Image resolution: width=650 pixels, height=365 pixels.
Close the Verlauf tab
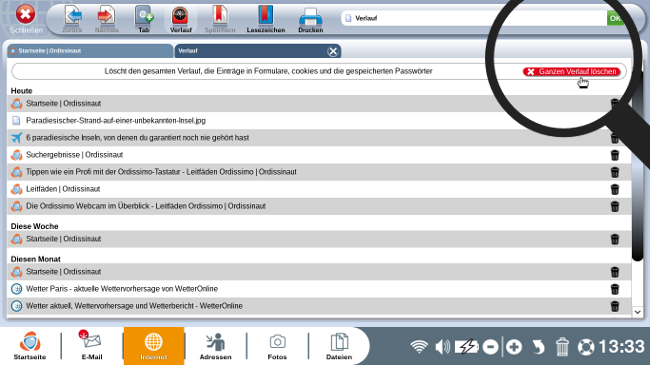click(332, 51)
